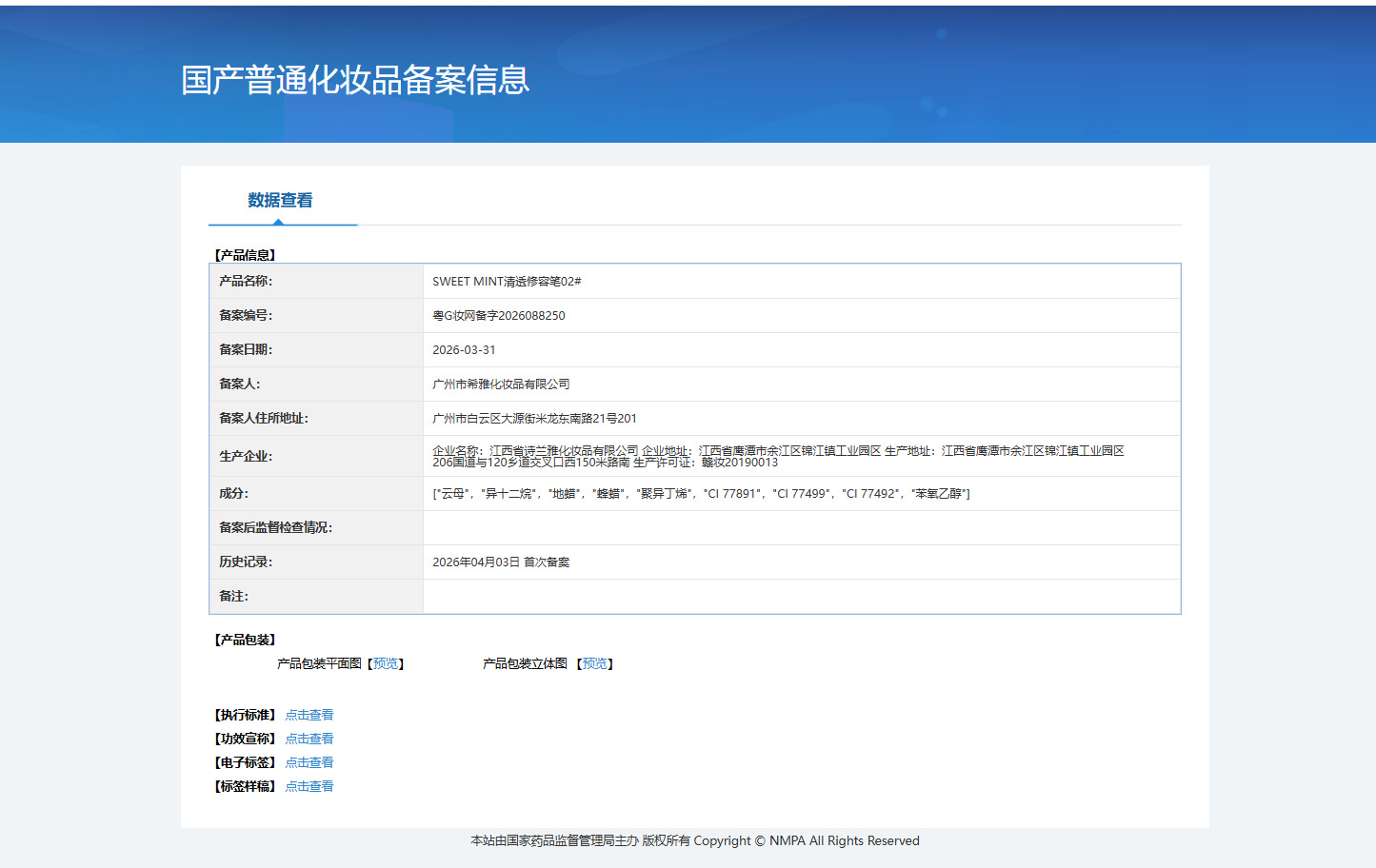Click the 备案人住所地址 row label

click(264, 419)
